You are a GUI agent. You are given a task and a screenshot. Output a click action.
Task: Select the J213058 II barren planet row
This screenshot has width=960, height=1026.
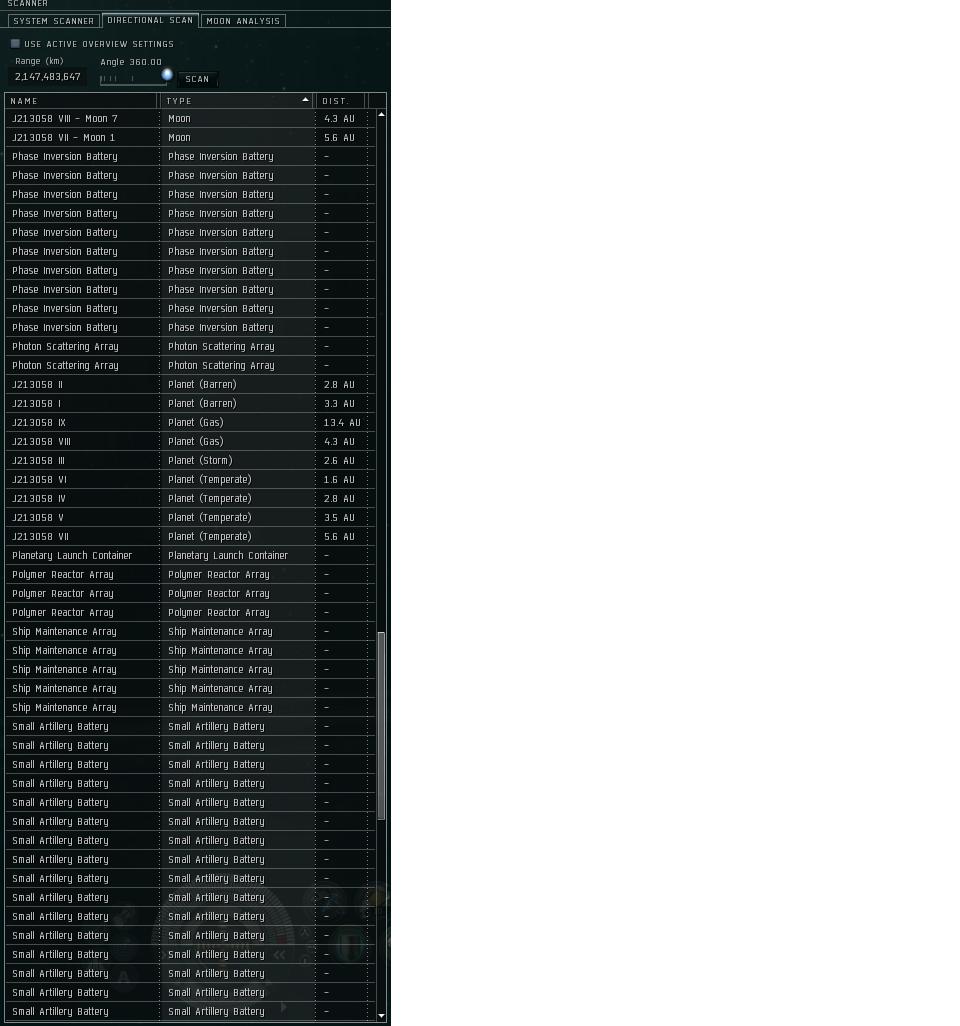click(x=190, y=384)
